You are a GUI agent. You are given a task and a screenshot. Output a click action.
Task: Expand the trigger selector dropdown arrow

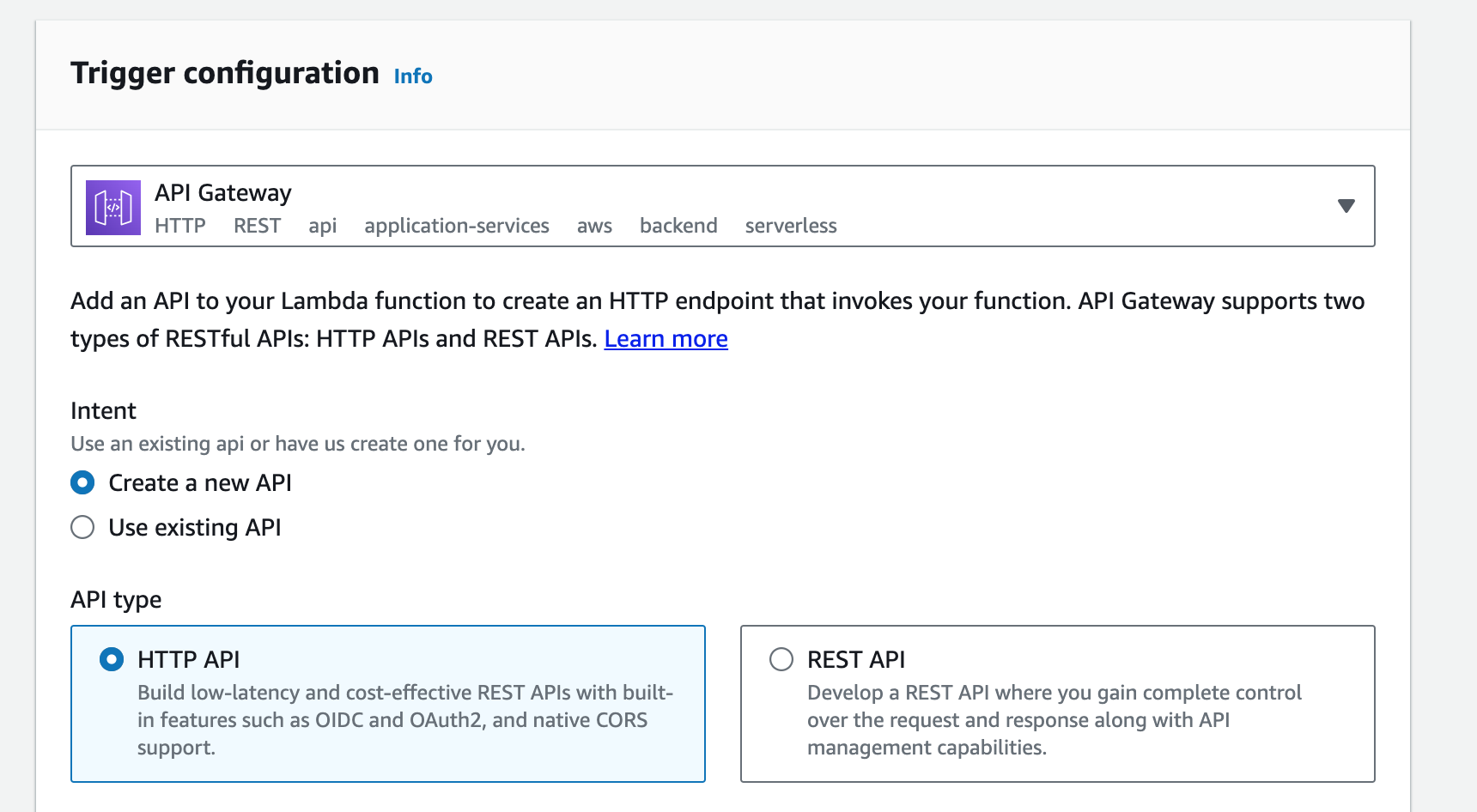tap(1346, 206)
